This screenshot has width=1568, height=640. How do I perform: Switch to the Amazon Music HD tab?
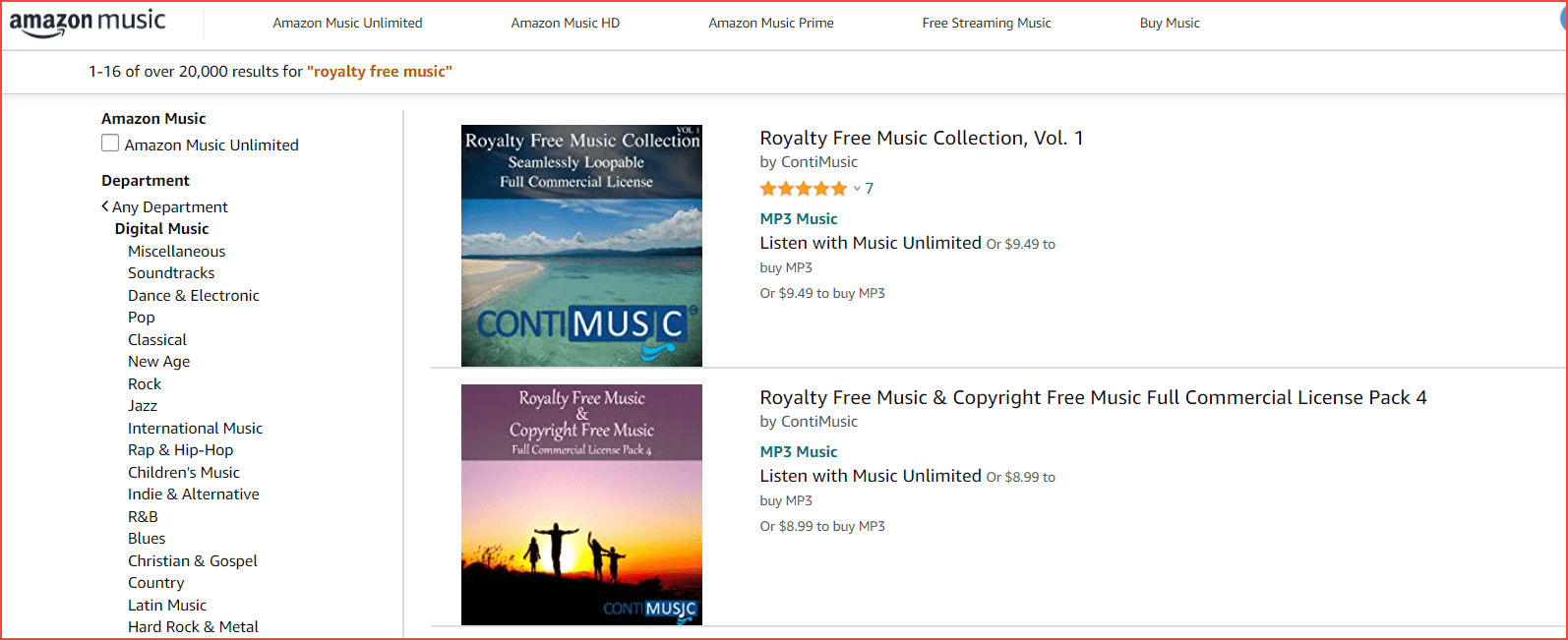coord(565,23)
